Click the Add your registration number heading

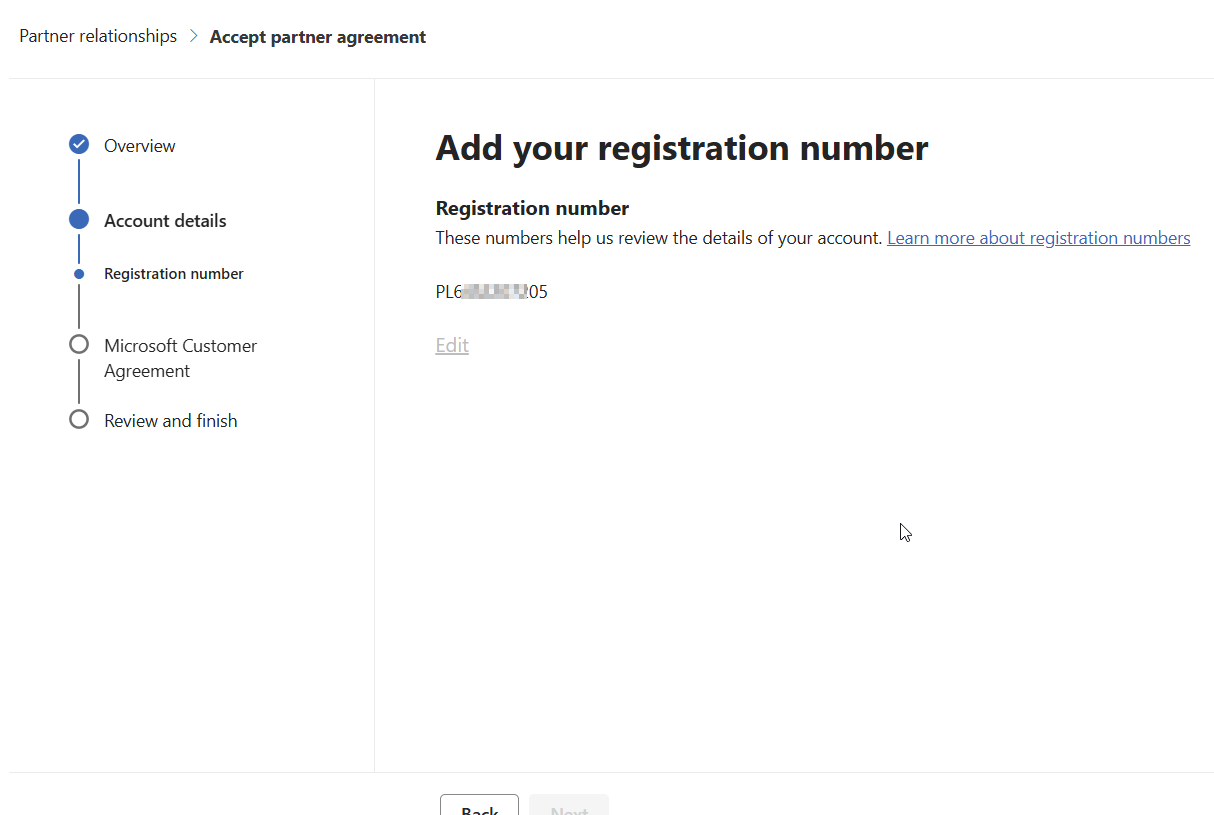682,148
